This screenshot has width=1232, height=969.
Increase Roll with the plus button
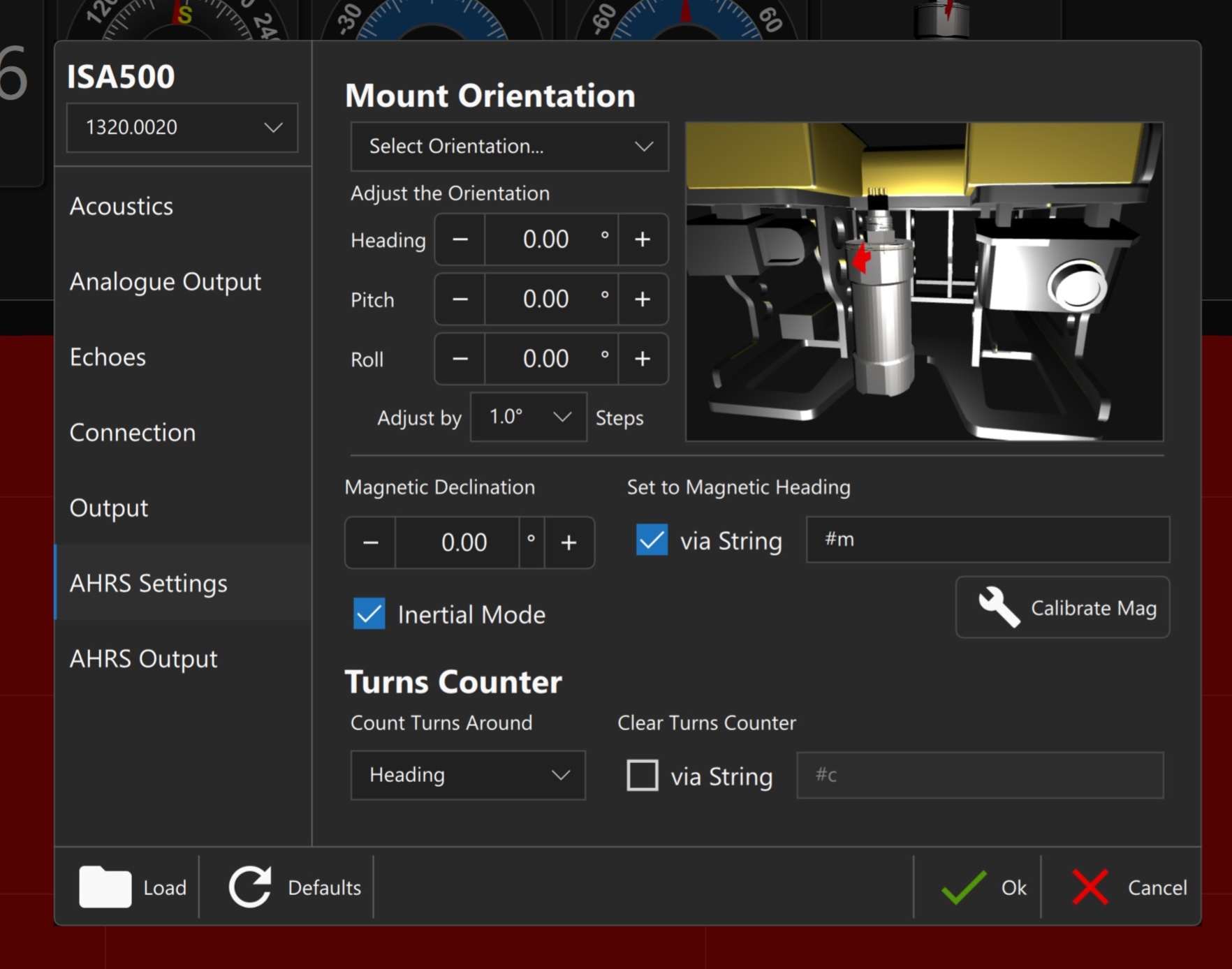pyautogui.click(x=643, y=359)
